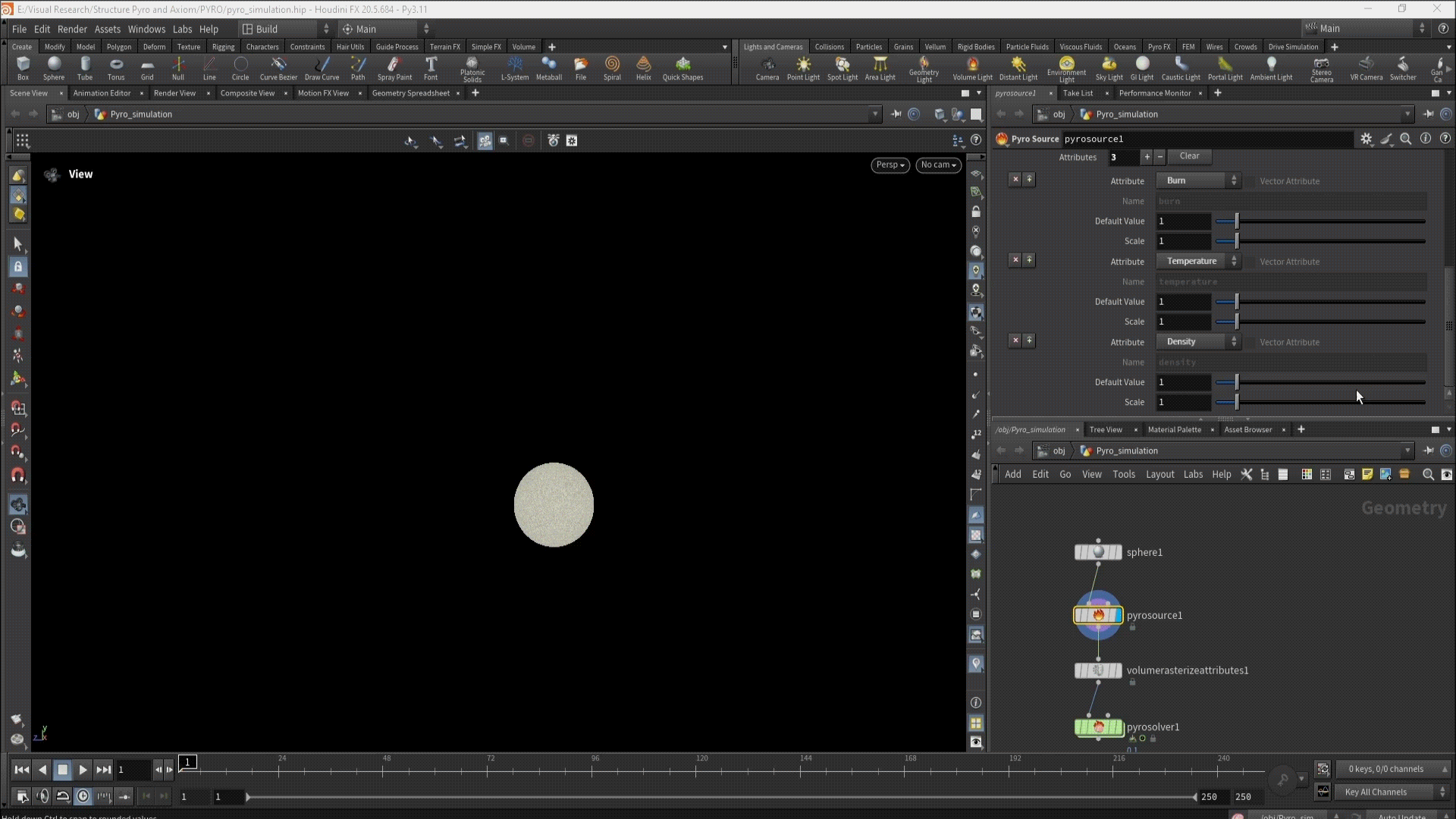Open the Render menu
This screenshot has height=819, width=1456.
(72, 29)
